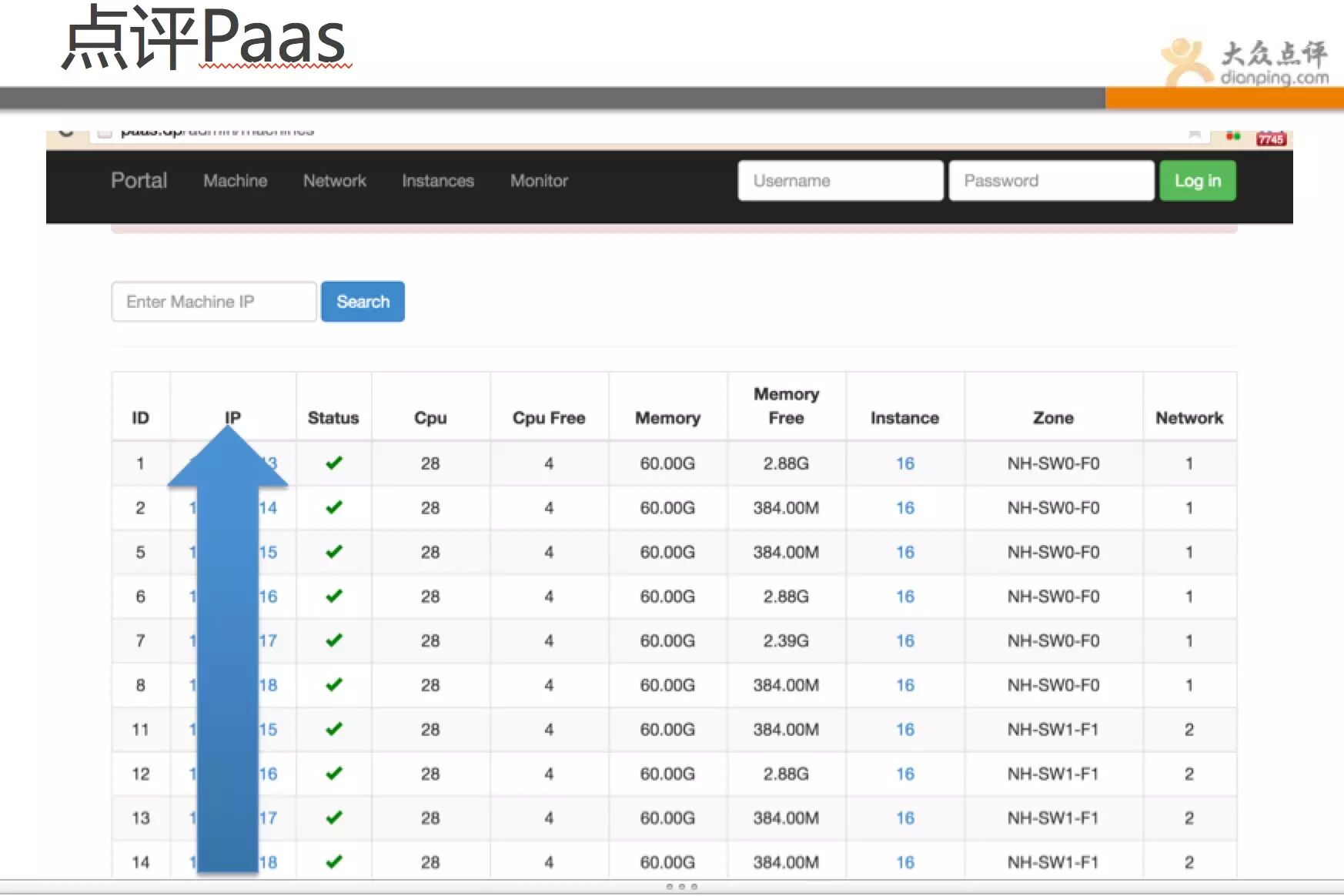Follow the Instance link 16 in row ID 7
This screenshot has height=896, width=1344.
905,640
